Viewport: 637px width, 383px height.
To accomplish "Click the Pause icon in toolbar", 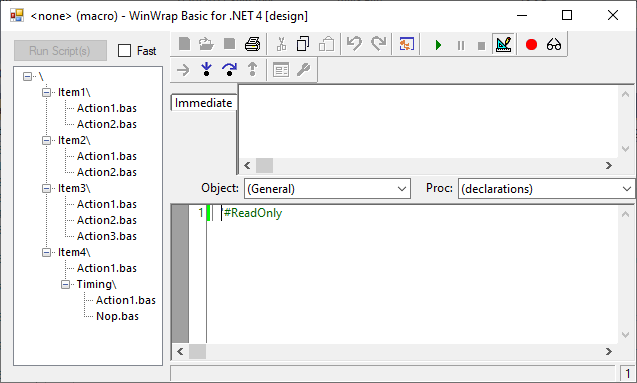I will 461,45.
